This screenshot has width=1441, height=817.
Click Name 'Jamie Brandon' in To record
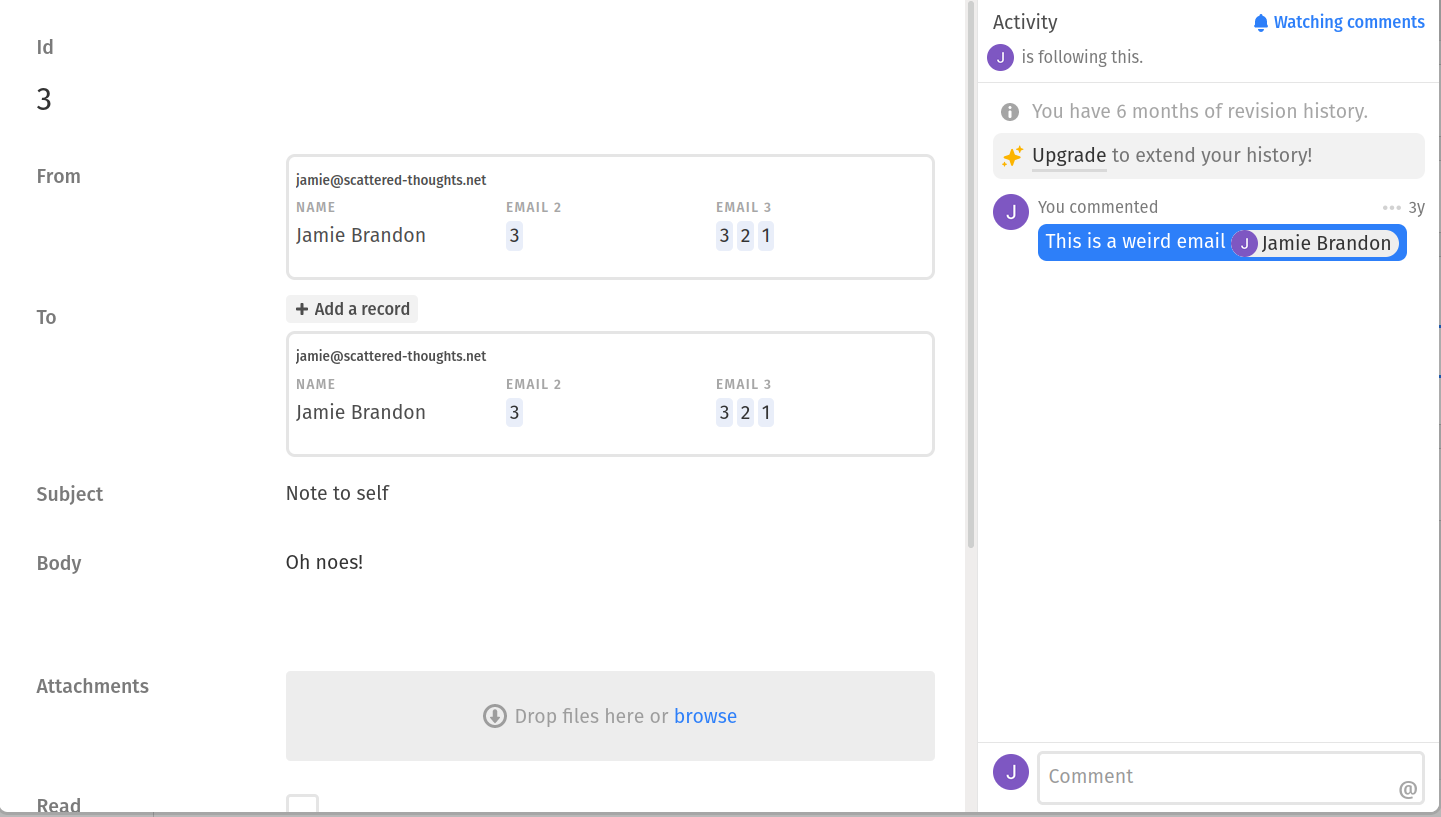pyautogui.click(x=361, y=412)
